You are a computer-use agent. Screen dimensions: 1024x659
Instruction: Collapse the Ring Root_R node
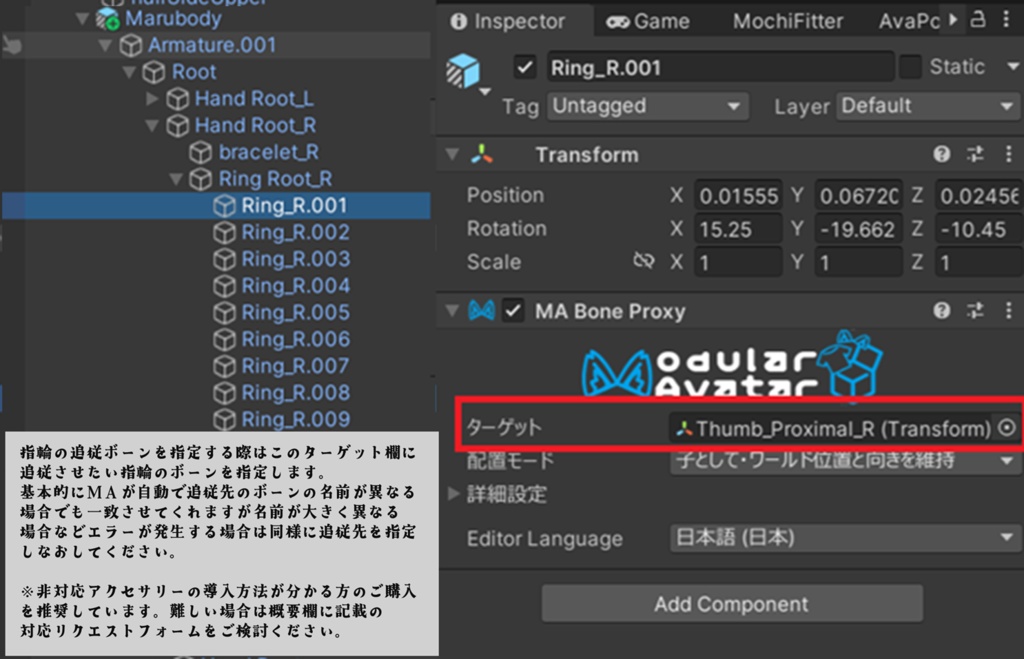176,178
